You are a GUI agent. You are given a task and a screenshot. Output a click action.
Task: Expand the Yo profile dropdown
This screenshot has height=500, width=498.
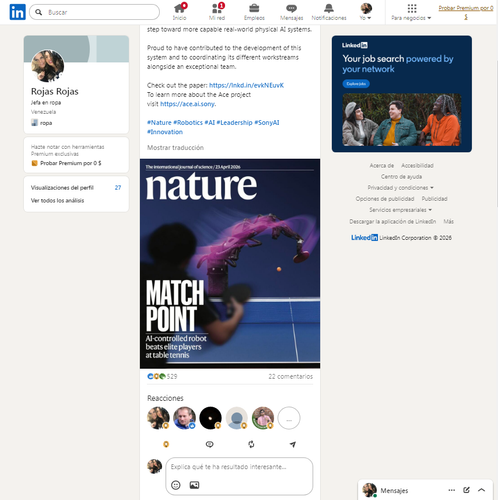tap(366, 12)
